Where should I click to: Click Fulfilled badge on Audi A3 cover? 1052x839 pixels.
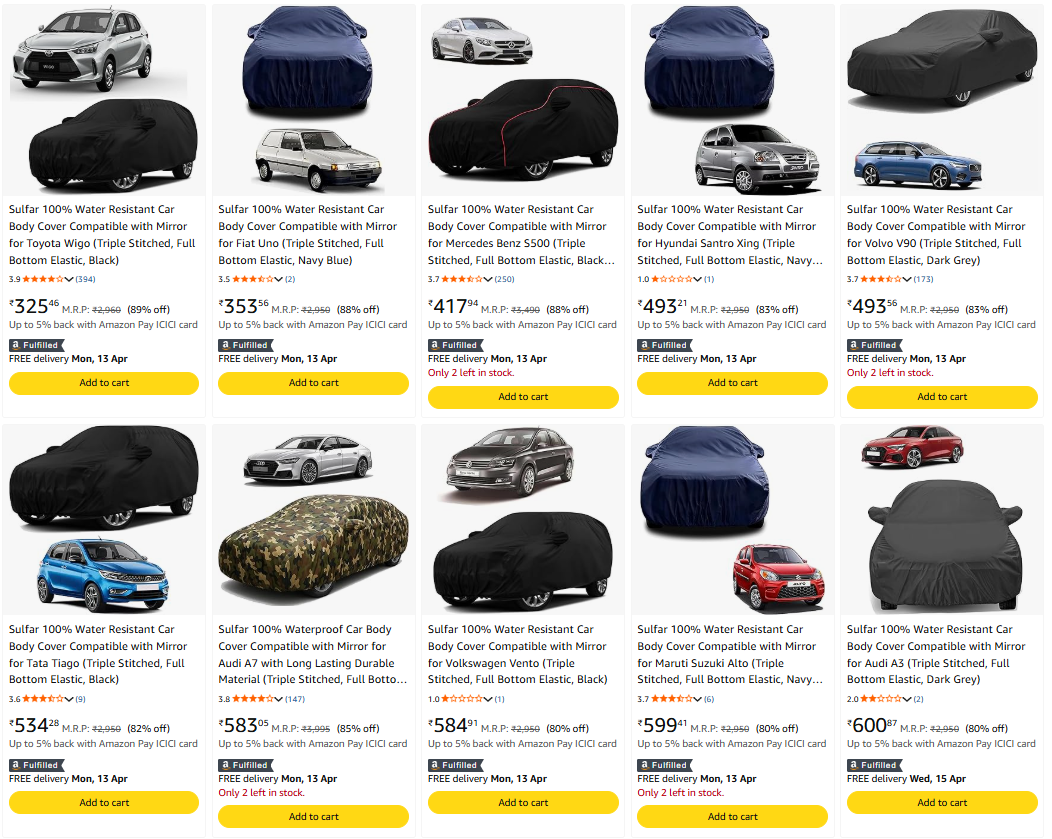point(874,765)
